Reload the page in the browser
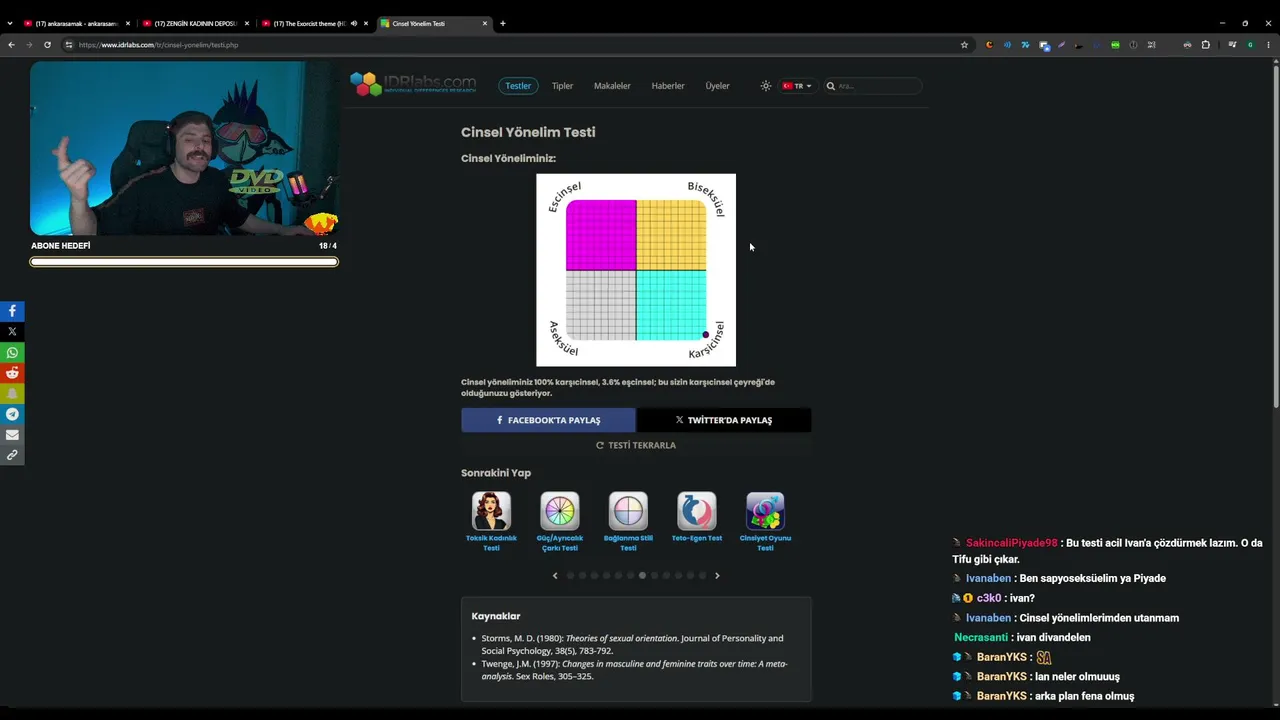The width and height of the screenshot is (1280, 720). 47,45
